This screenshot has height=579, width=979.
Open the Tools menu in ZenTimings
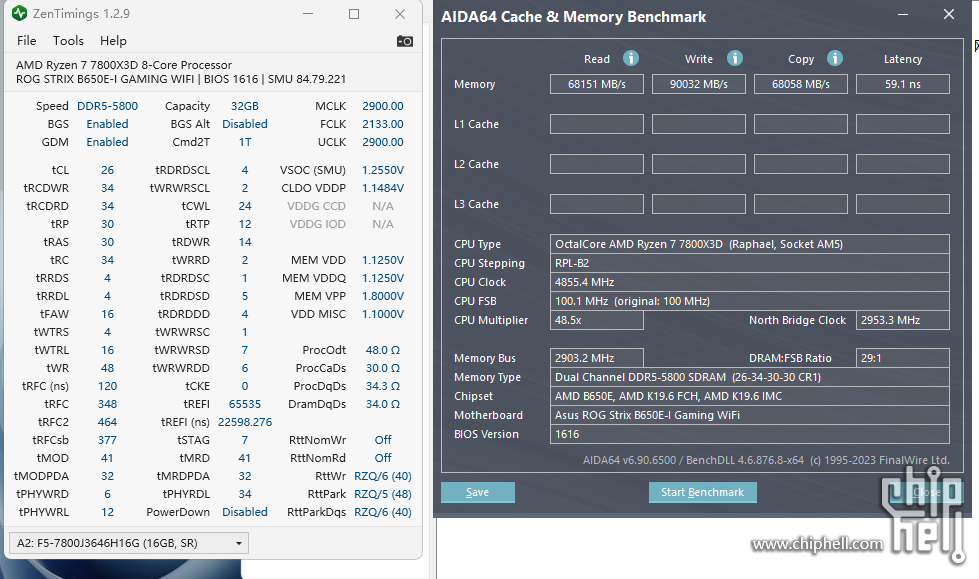tap(68, 41)
